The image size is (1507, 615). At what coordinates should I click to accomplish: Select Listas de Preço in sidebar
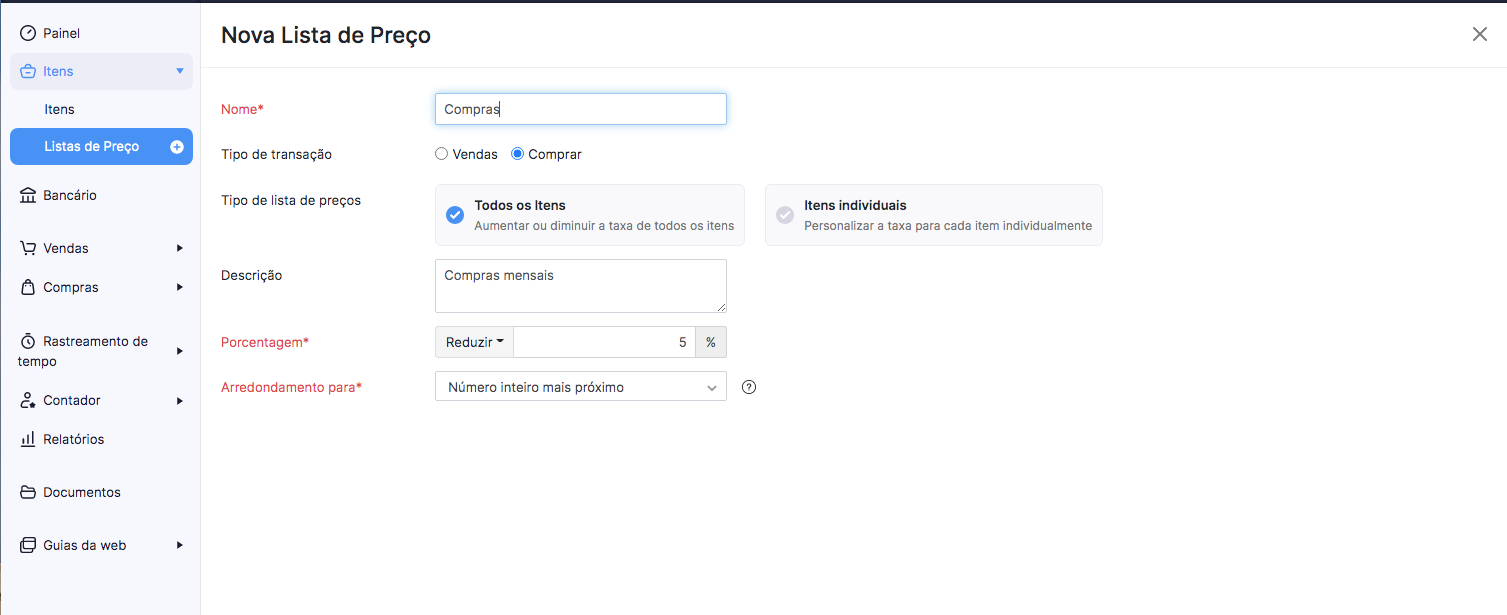[101, 146]
